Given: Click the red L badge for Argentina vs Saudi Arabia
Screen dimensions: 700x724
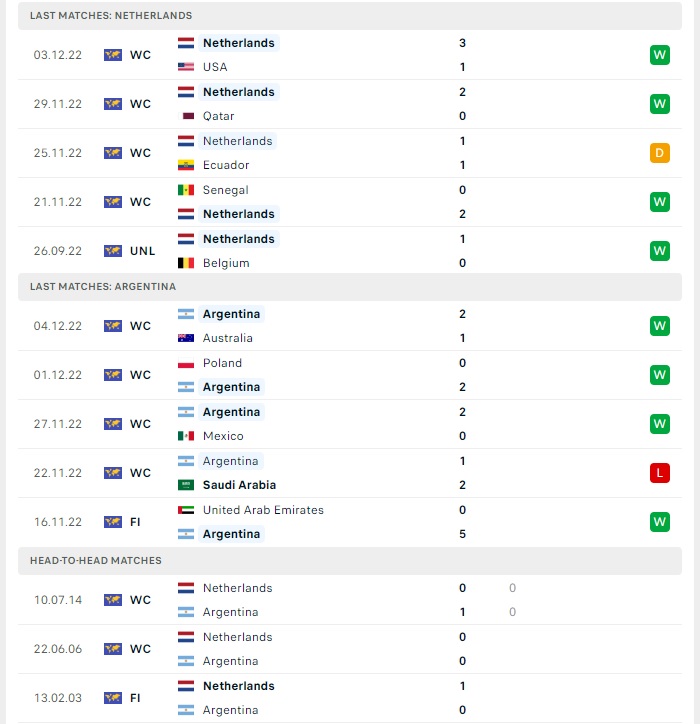Looking at the screenshot, I should [x=659, y=473].
